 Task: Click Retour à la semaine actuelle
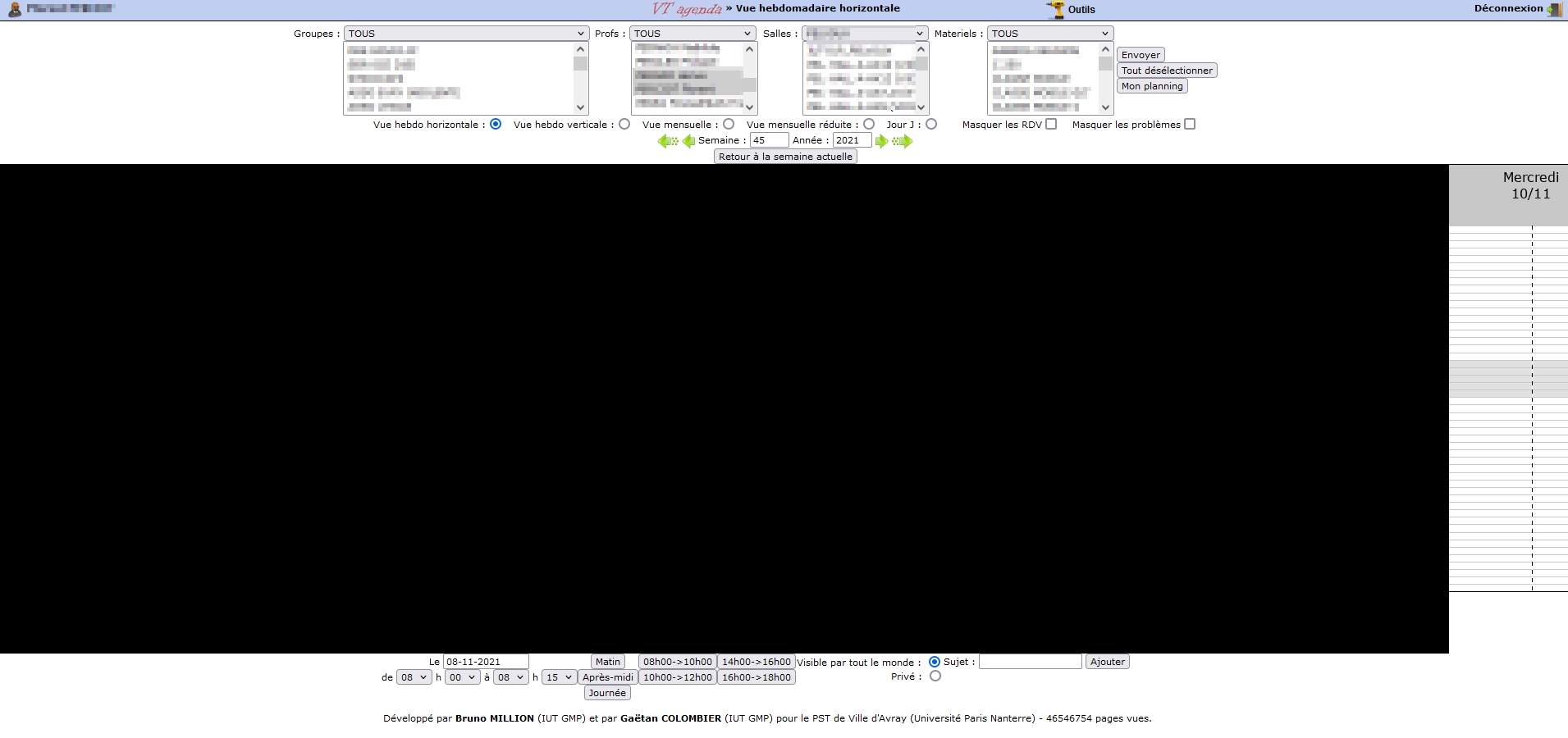pyautogui.click(x=785, y=157)
